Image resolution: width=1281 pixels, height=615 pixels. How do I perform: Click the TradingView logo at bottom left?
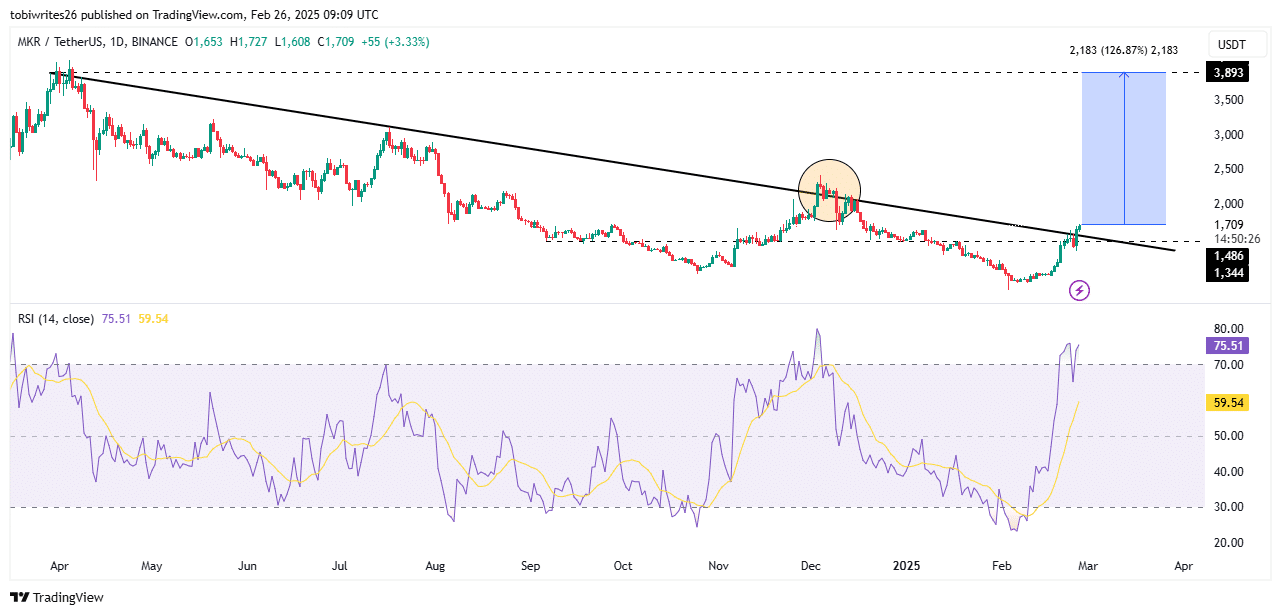coord(56,597)
